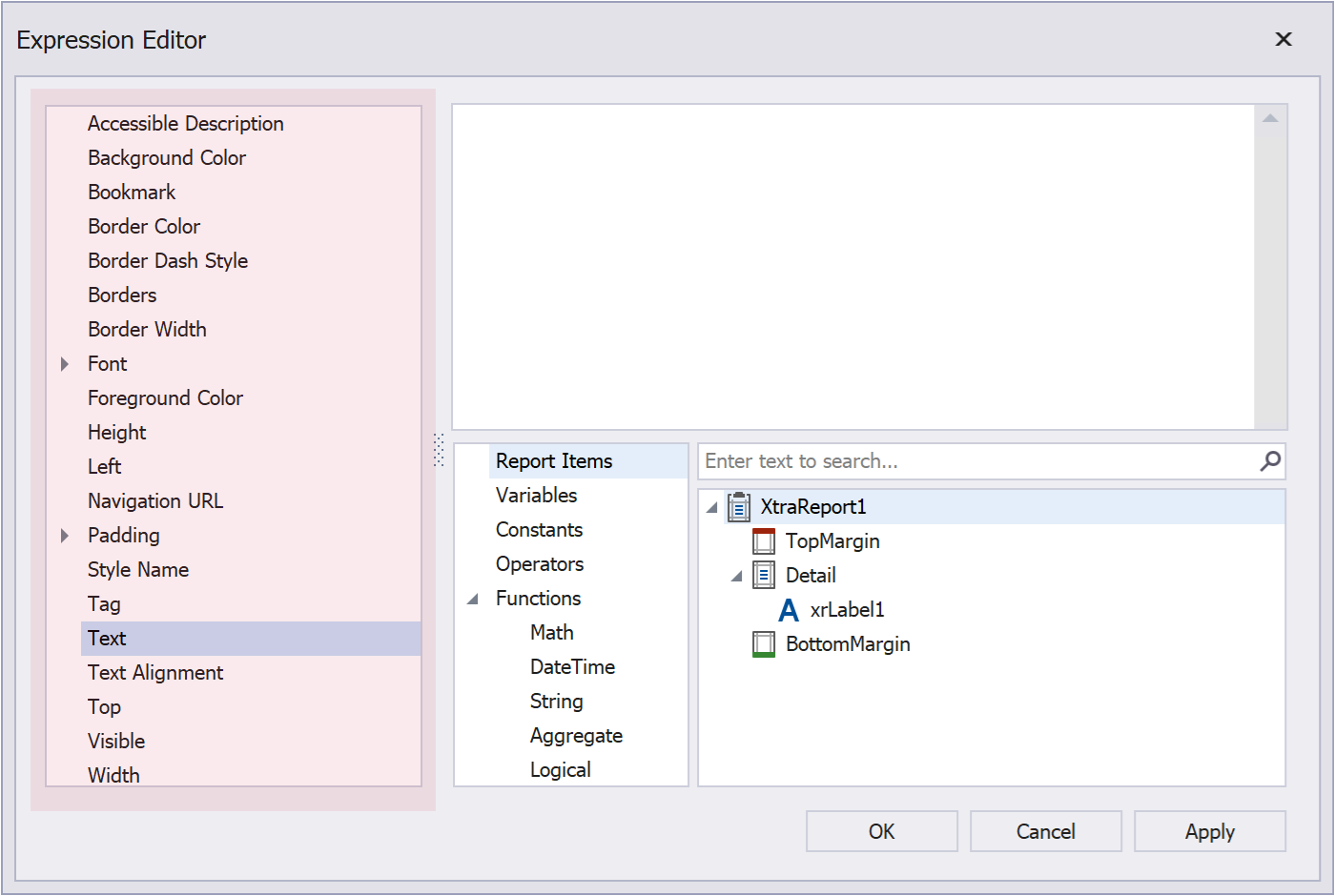Close the Expression Editor with the X
Viewport: 1335px width, 896px height.
coord(1284,39)
